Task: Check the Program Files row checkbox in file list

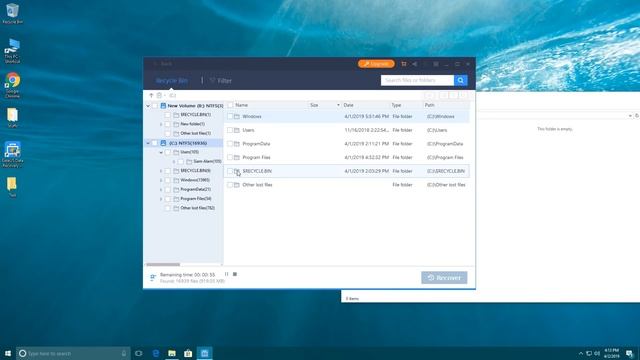Action: 230,158
